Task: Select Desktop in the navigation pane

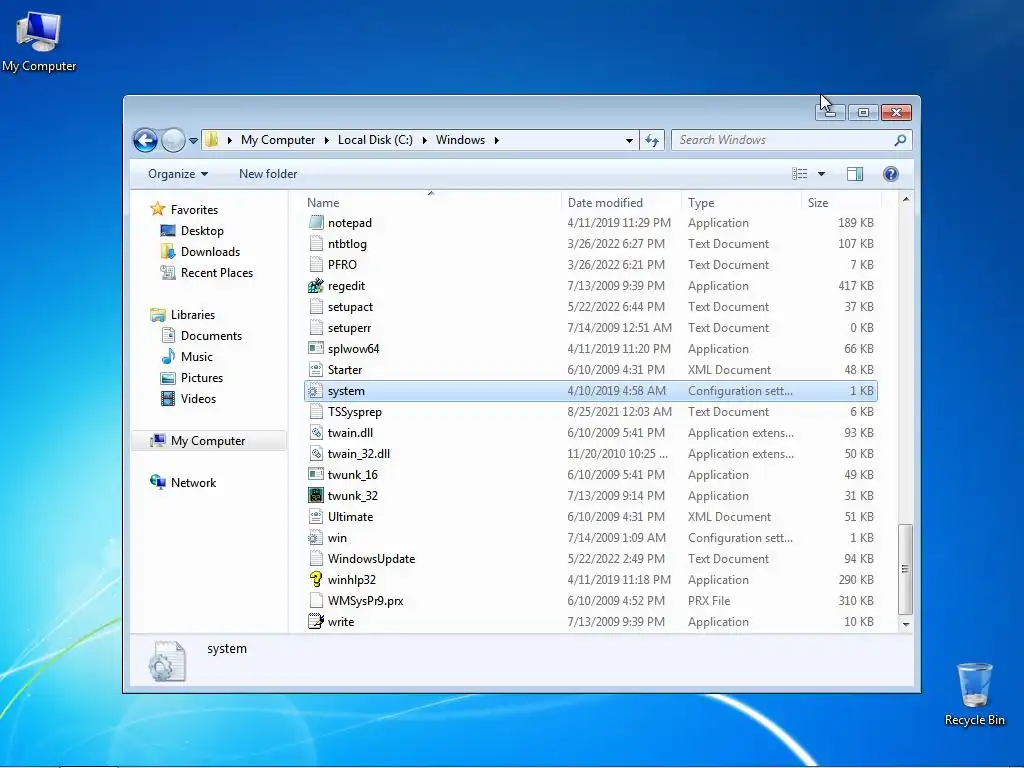Action: pyautogui.click(x=202, y=231)
